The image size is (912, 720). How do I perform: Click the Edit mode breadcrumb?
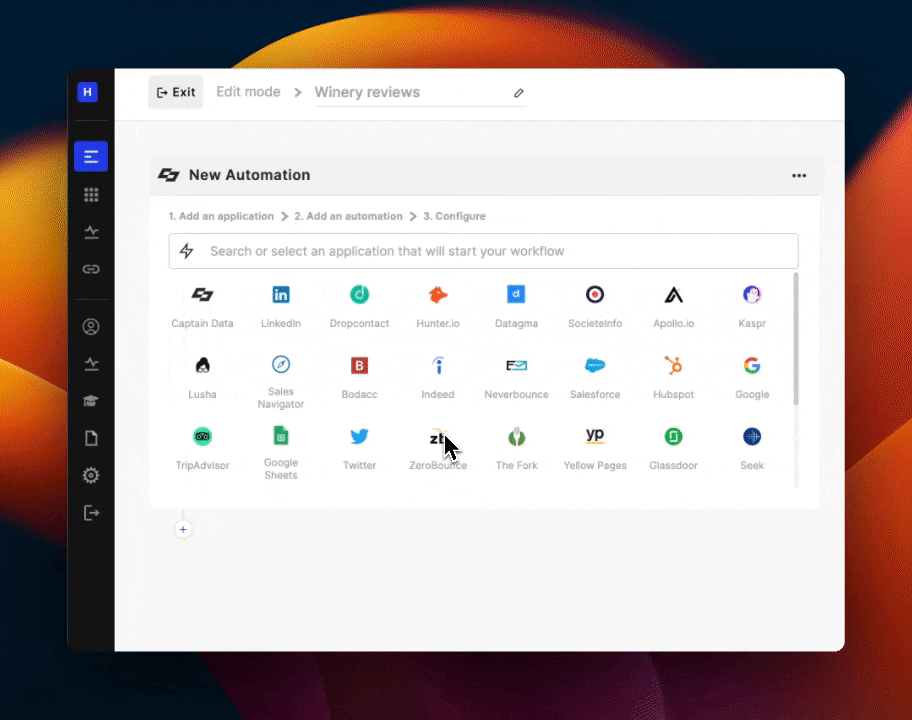[x=248, y=92]
